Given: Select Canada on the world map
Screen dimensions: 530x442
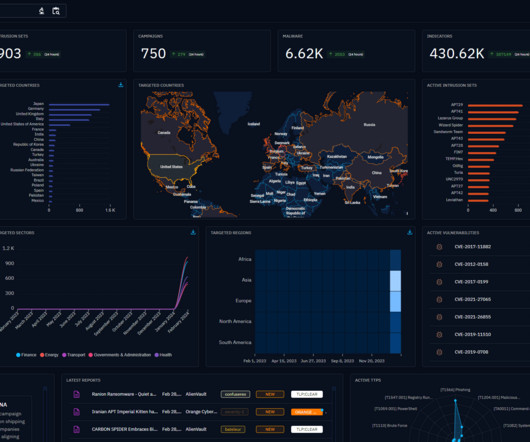Looking at the screenshot, I should click(164, 132).
